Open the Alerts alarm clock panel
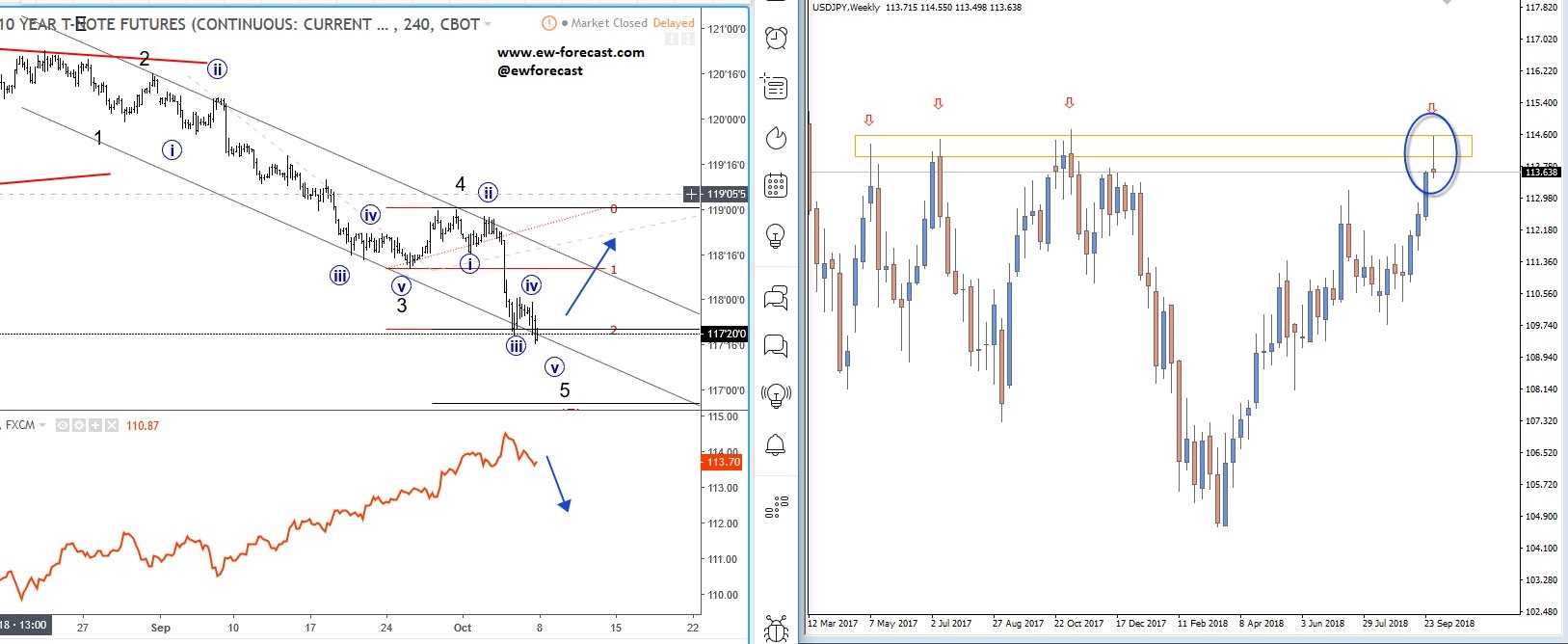 [x=776, y=38]
